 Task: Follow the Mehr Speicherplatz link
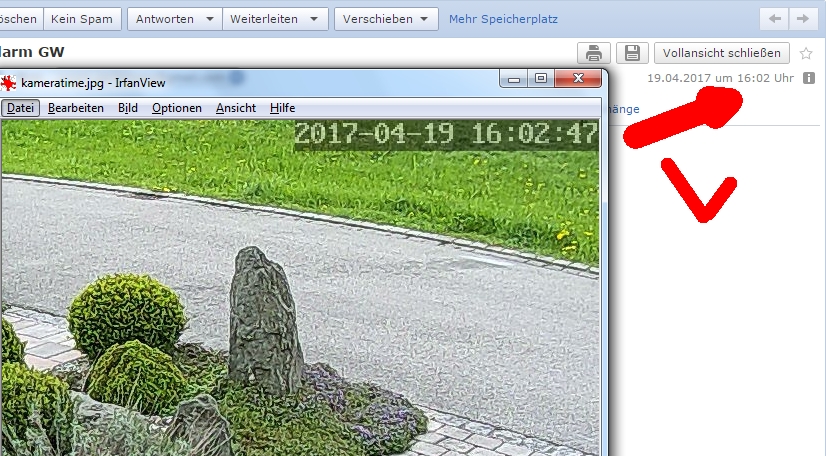(503, 19)
